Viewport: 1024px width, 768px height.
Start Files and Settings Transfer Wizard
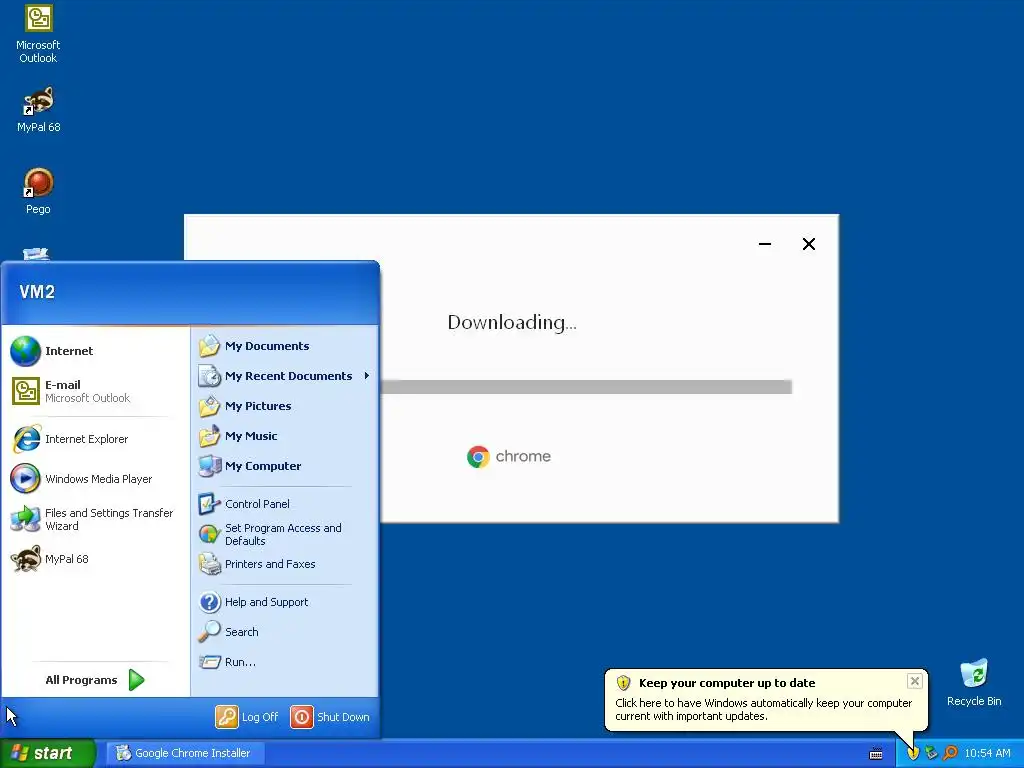95,519
